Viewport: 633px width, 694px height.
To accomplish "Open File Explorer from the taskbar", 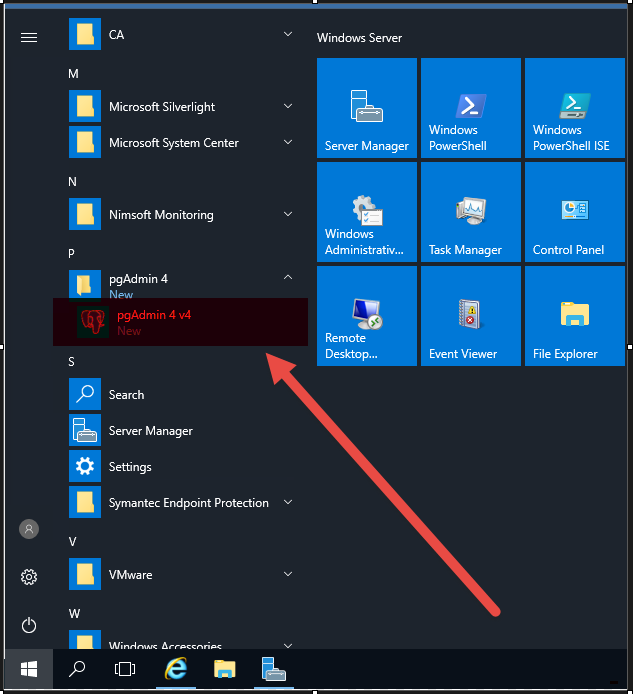I will pyautogui.click(x=224, y=669).
